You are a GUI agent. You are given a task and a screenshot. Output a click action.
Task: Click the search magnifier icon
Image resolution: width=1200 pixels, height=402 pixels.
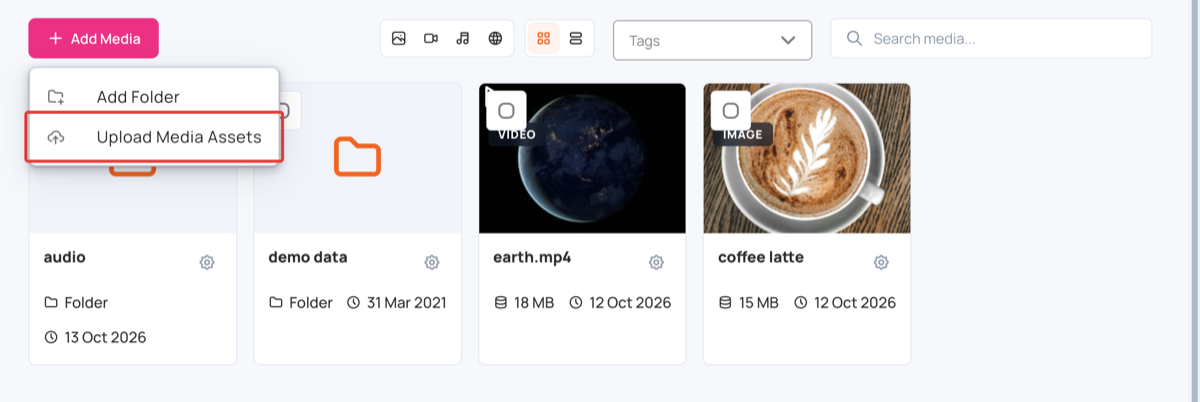click(854, 39)
